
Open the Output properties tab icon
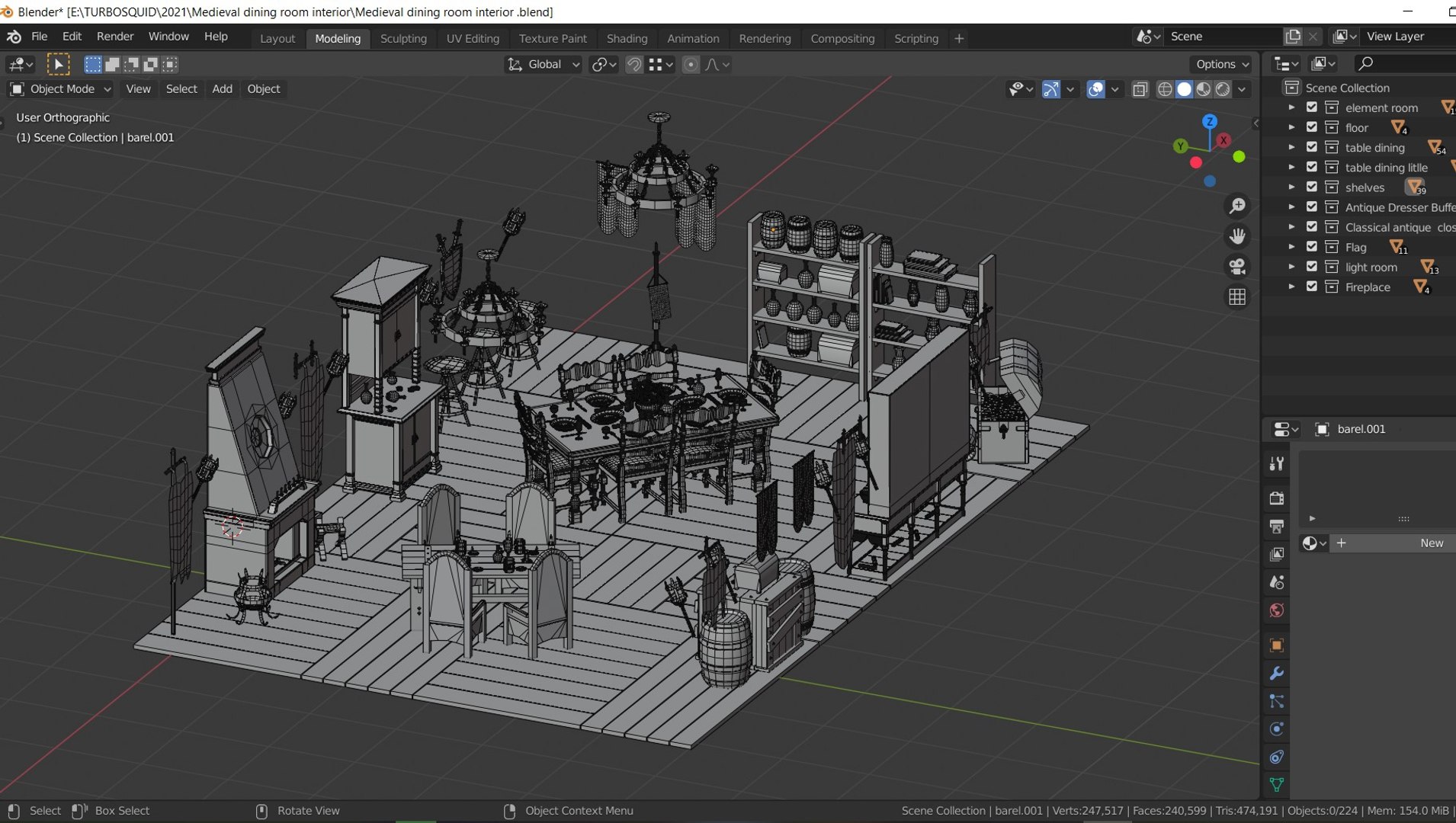[1277, 527]
